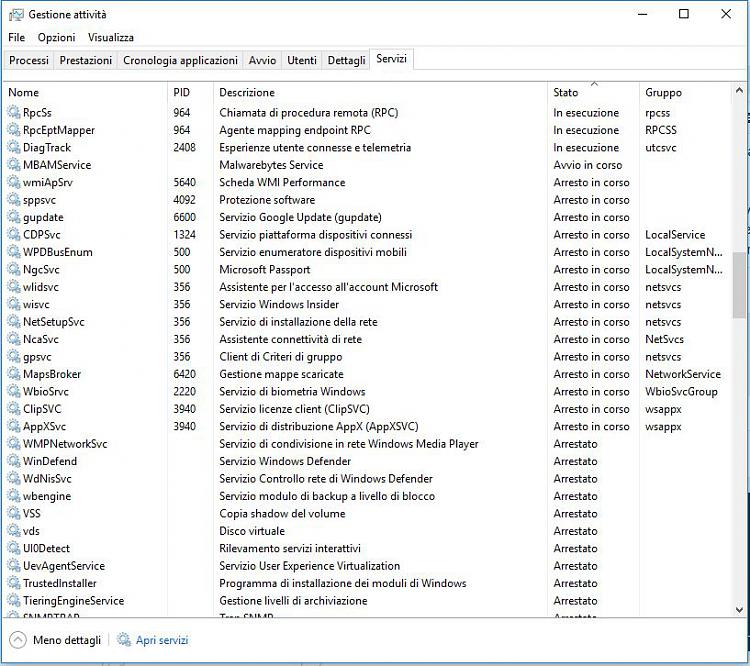Screen dimensions: 750x666
Task: Click the vds service name
Action: tap(31, 531)
